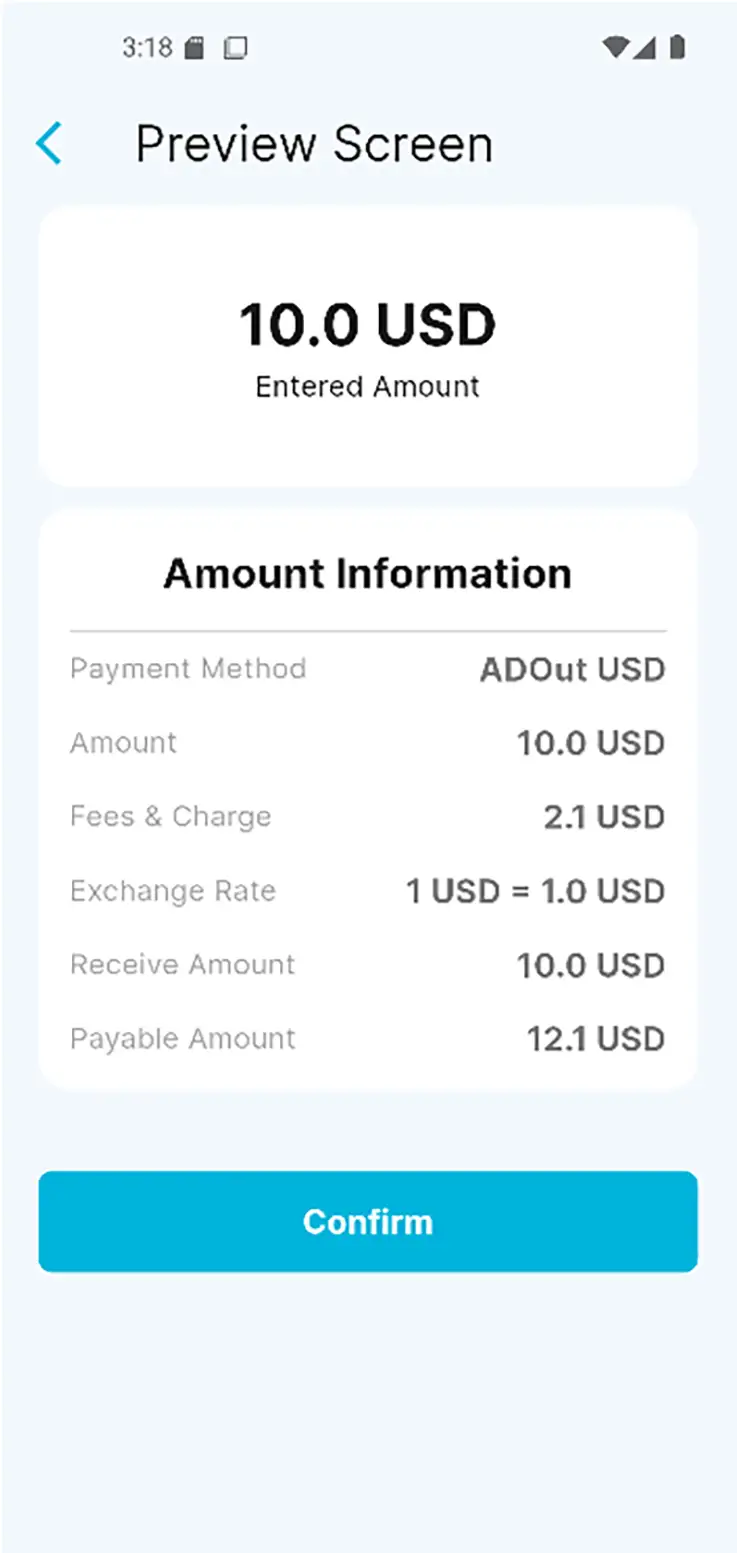737x1553 pixels.
Task: Tap the ADOut USD value
Action: pyautogui.click(x=572, y=669)
